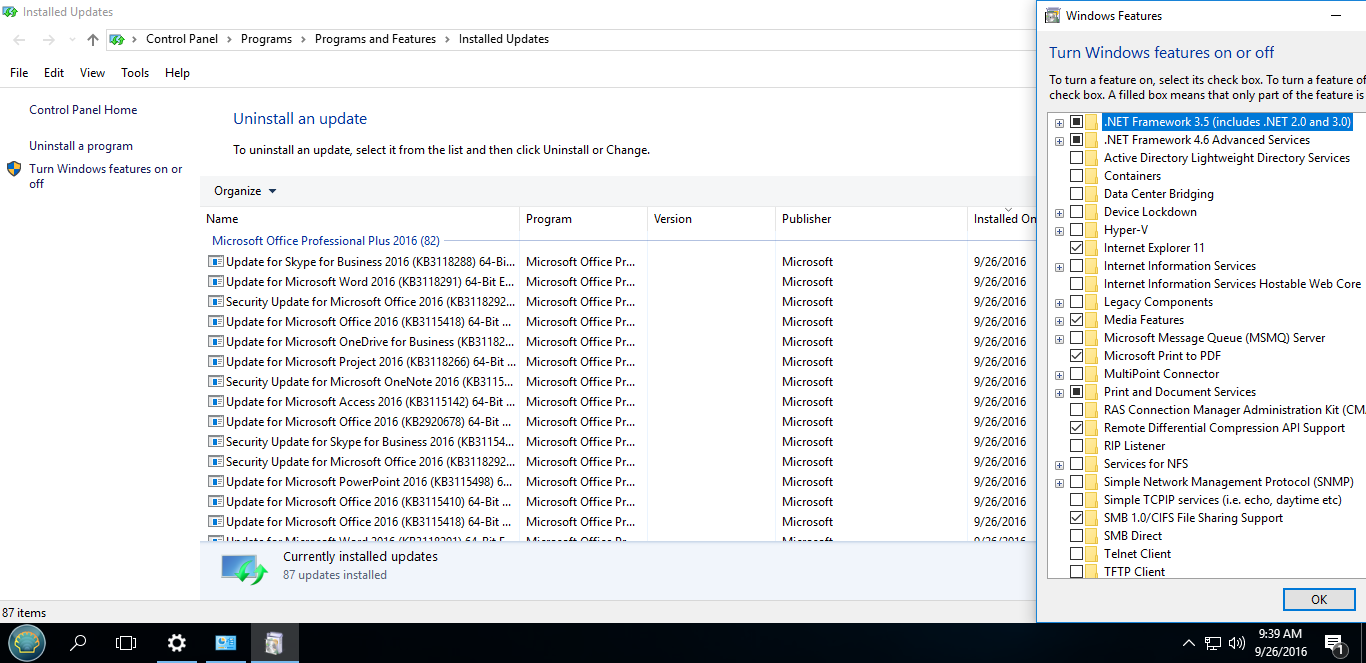
Task: Go to Programs and Features breadcrumb
Action: pos(375,39)
